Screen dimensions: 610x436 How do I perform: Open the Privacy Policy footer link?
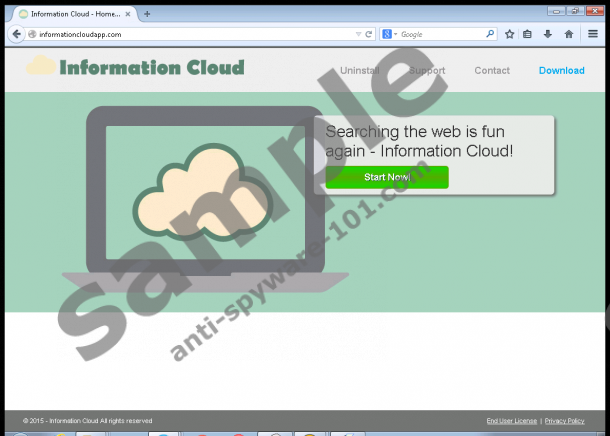tap(564, 421)
